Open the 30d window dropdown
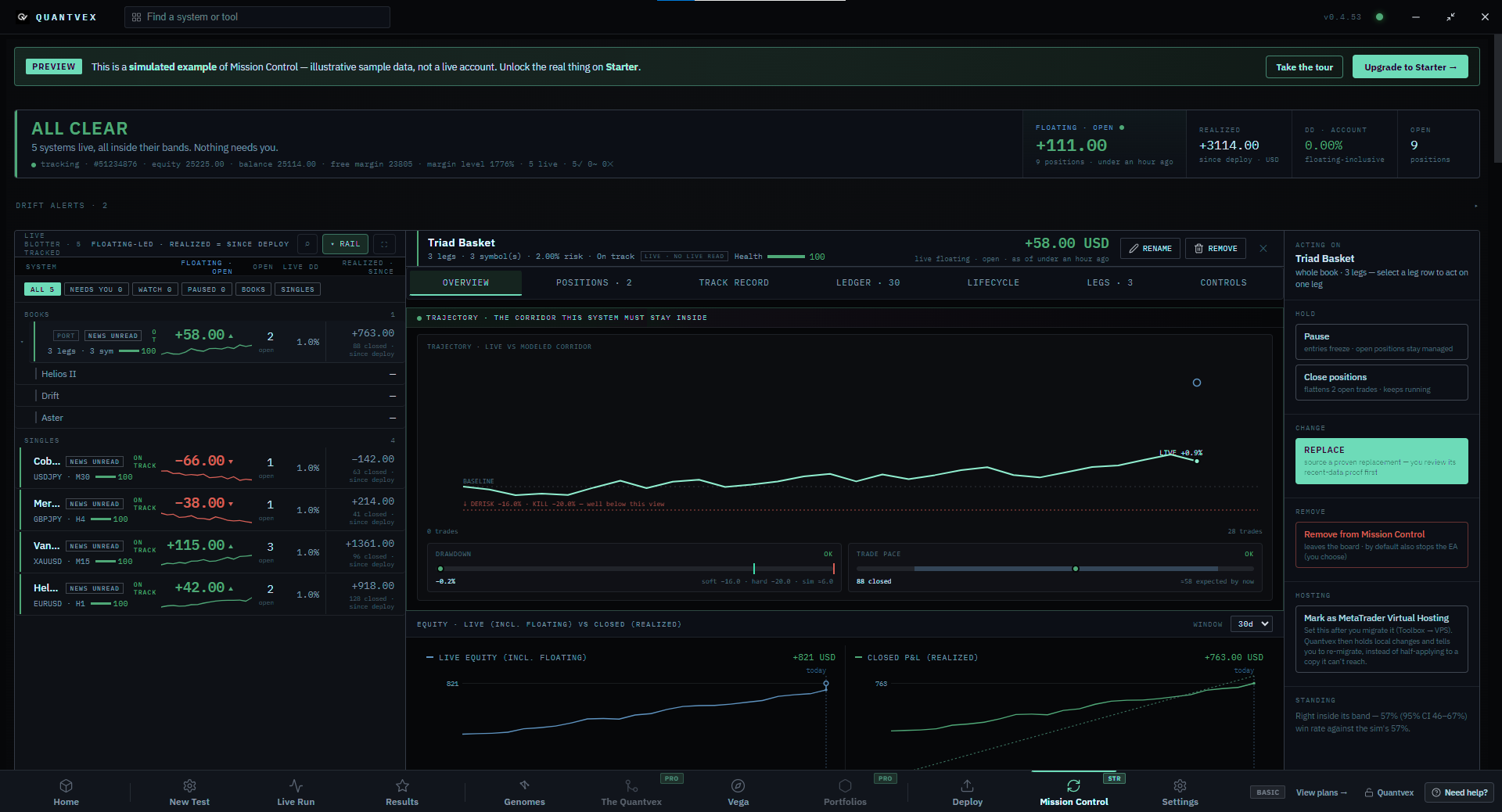 pos(1252,624)
